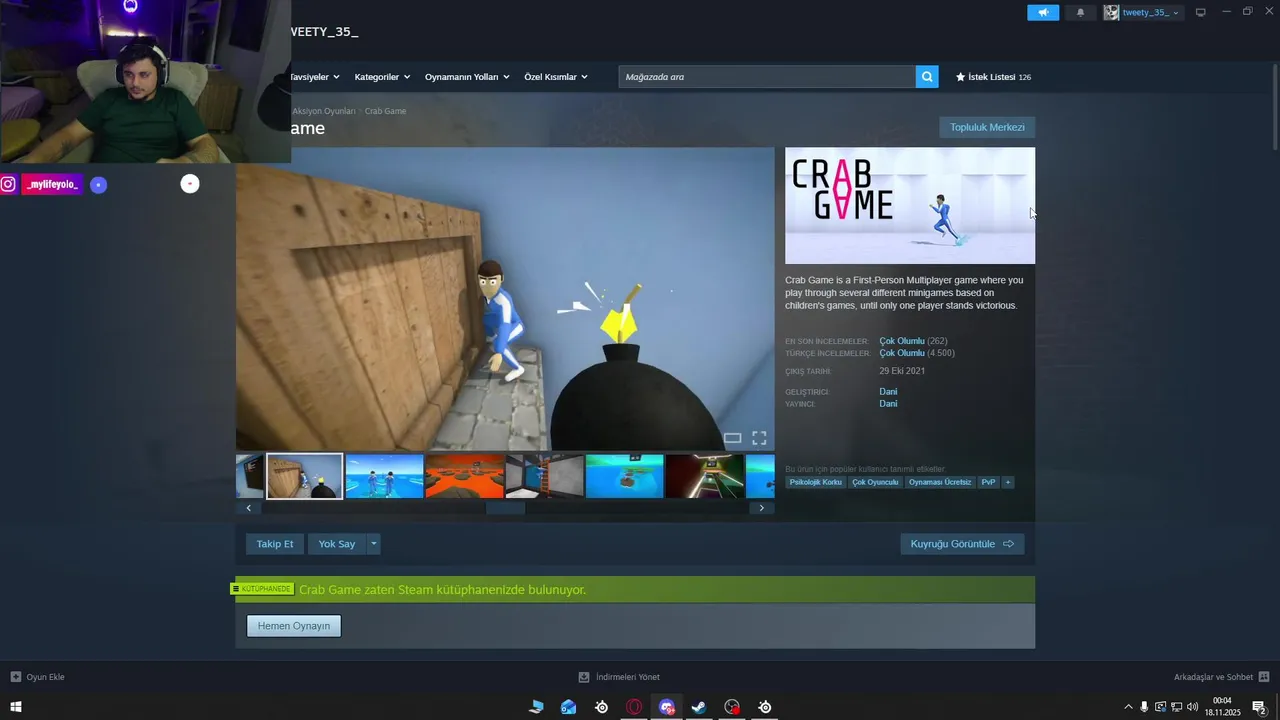The width and height of the screenshot is (1280, 720).
Task: Click the store search magnifier button
Action: coord(927,77)
